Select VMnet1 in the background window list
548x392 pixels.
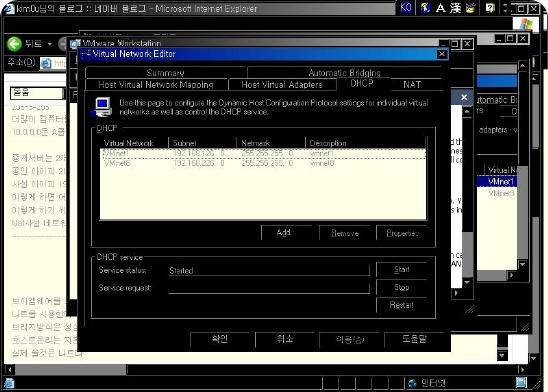(500, 181)
